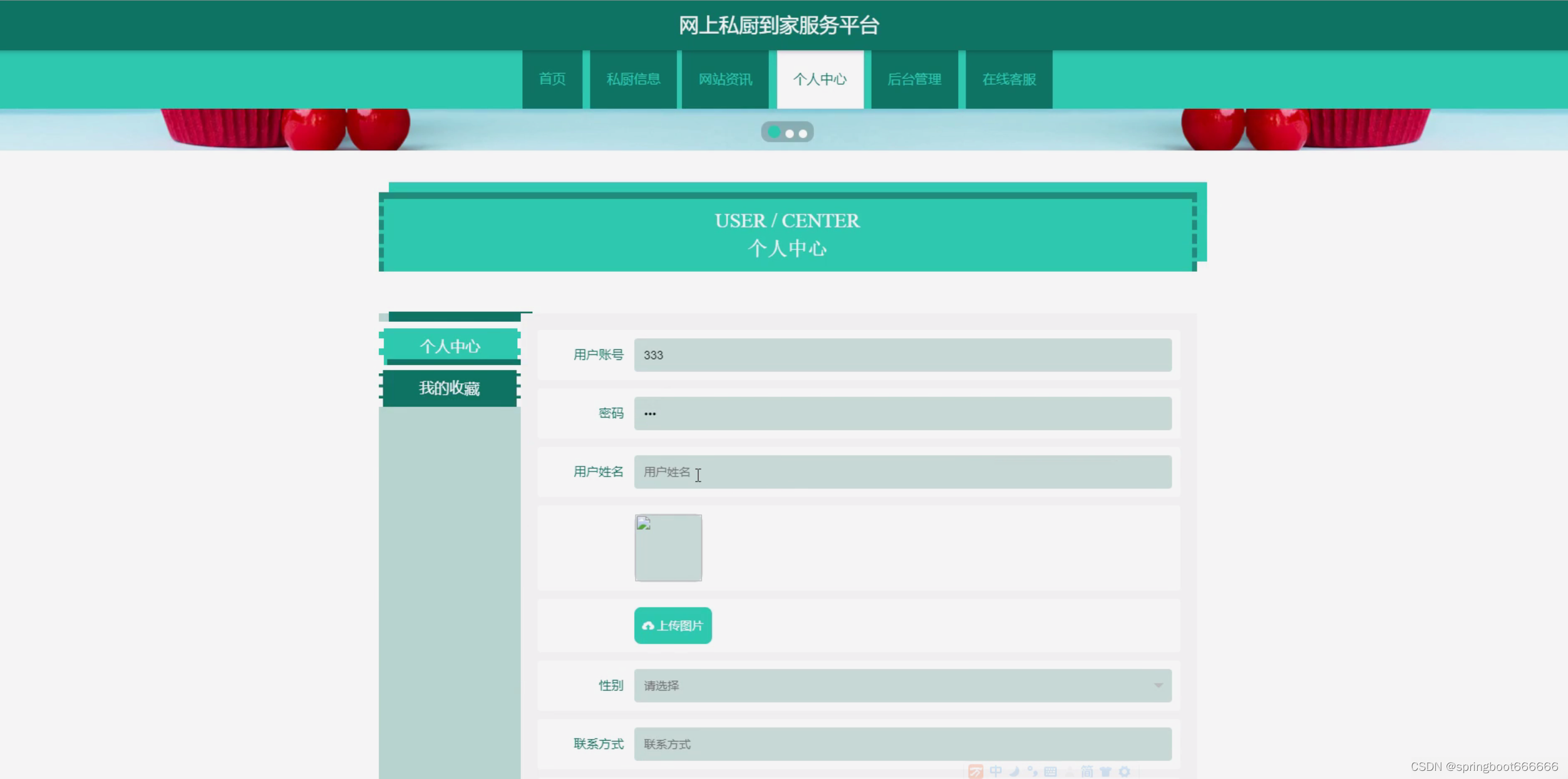The width and height of the screenshot is (1568, 779).
Task: Select the third carousel indicator dot
Action: tap(803, 133)
